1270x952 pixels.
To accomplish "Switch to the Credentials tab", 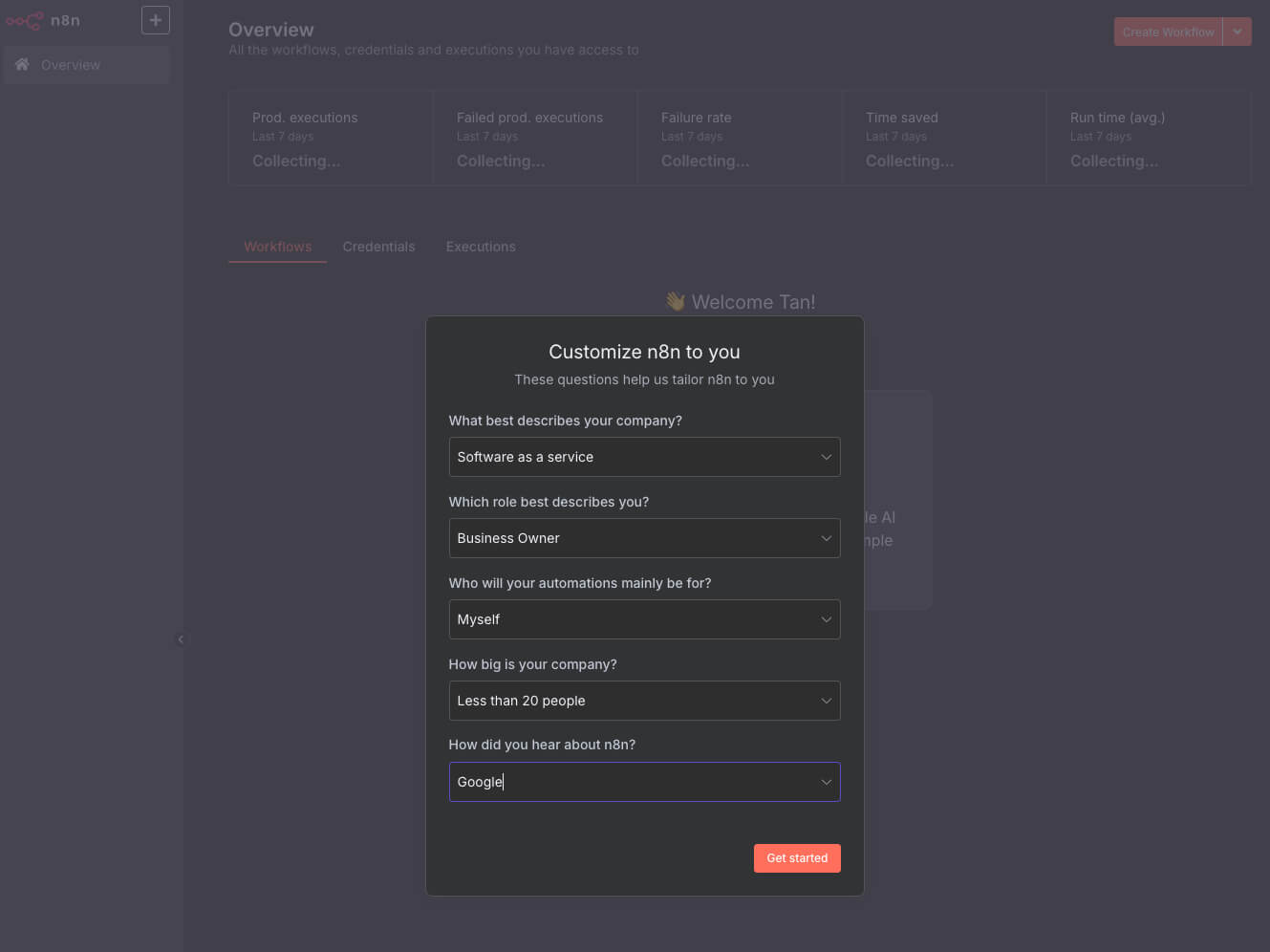I will pos(379,247).
